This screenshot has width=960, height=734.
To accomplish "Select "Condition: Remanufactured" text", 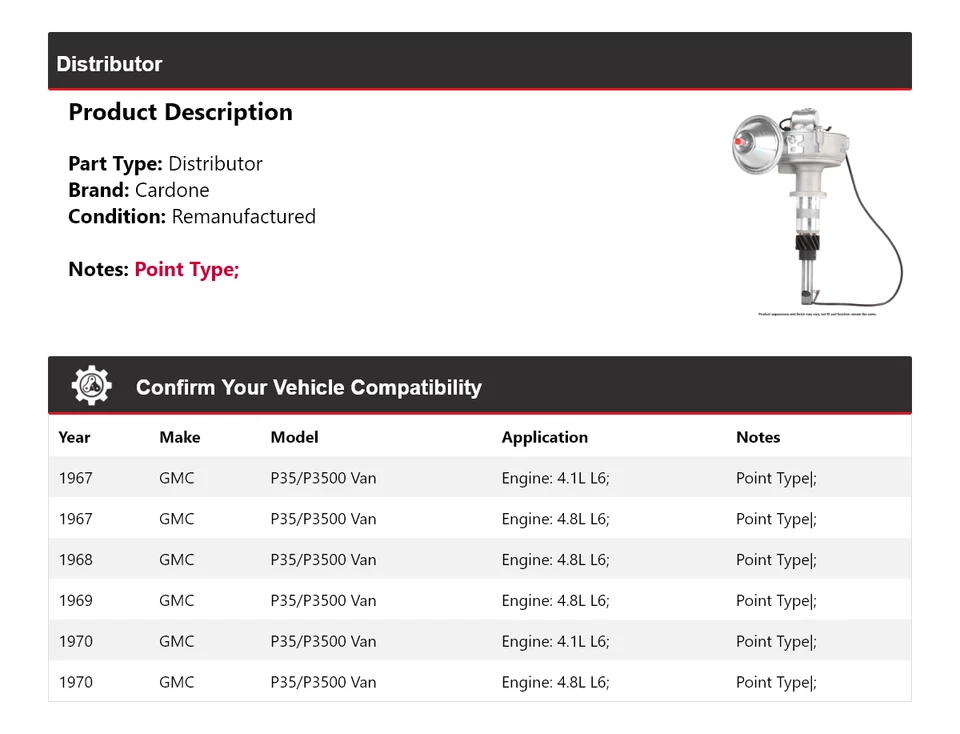I will 192,216.
